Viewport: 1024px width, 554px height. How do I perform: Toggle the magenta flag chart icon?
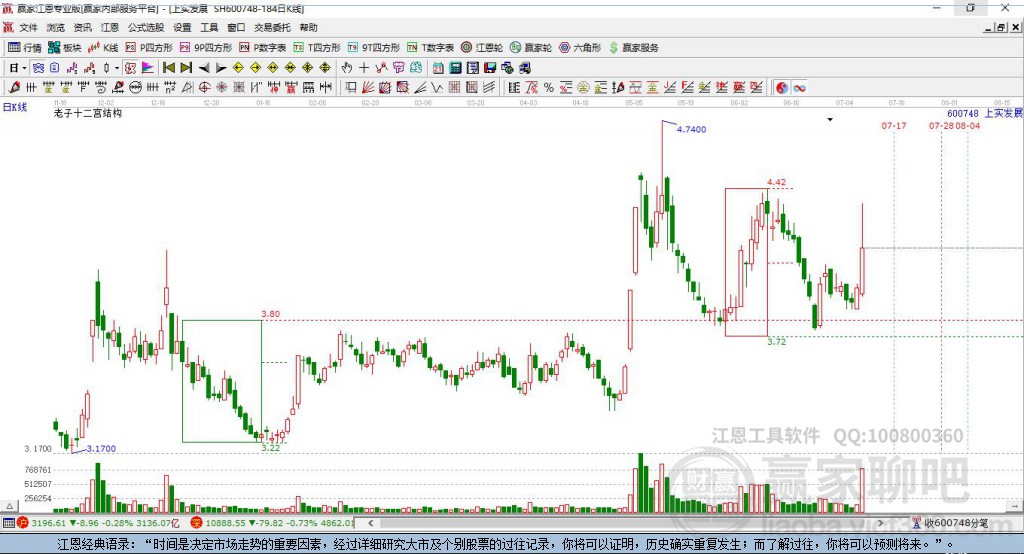[x=148, y=68]
